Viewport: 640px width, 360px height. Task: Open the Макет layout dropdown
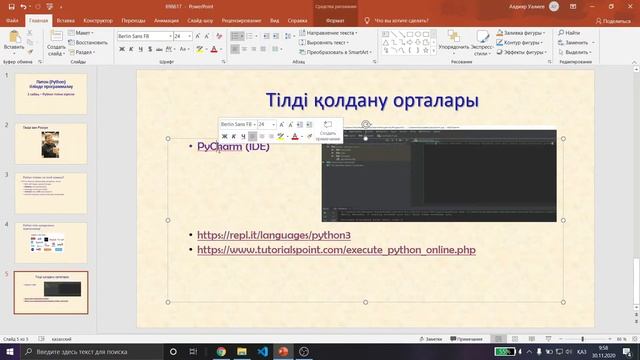(81, 33)
